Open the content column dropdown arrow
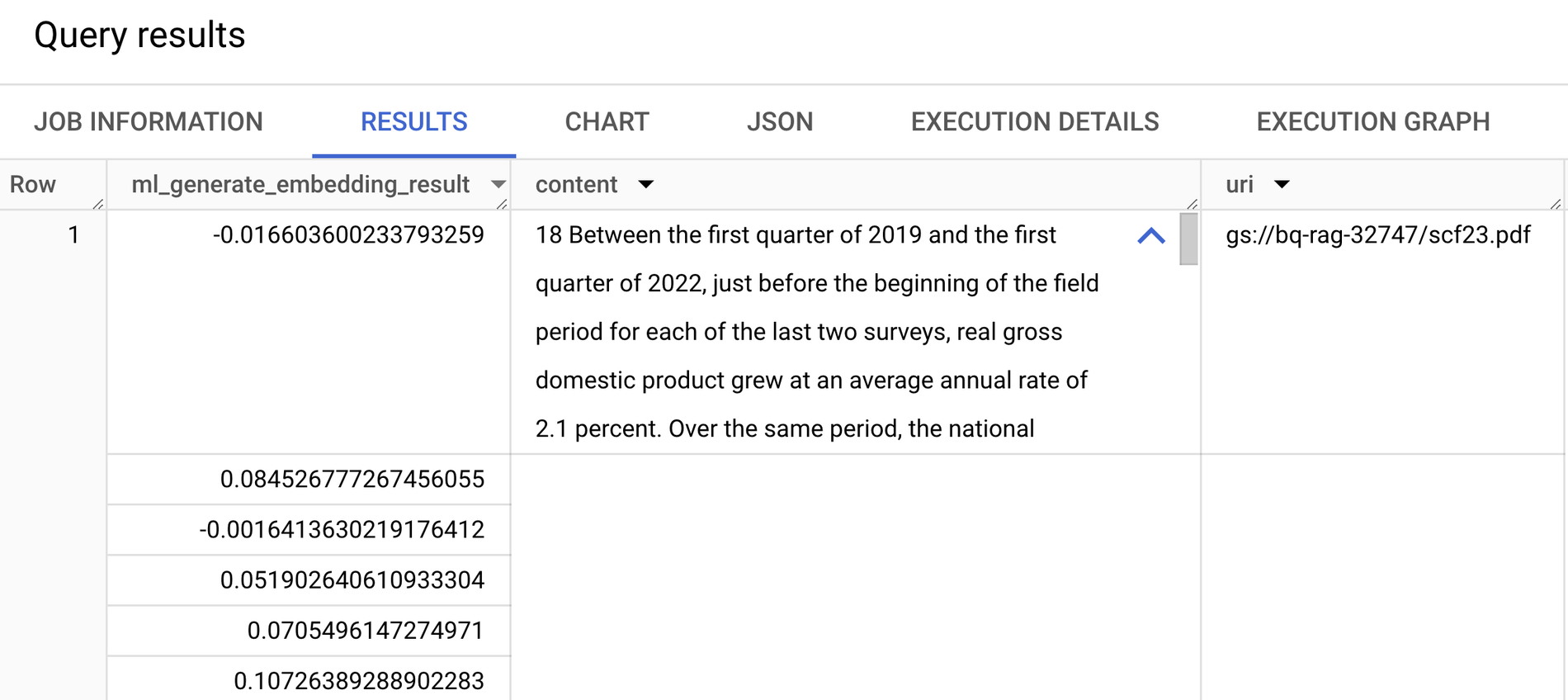This screenshot has width=1568, height=700. point(646,184)
